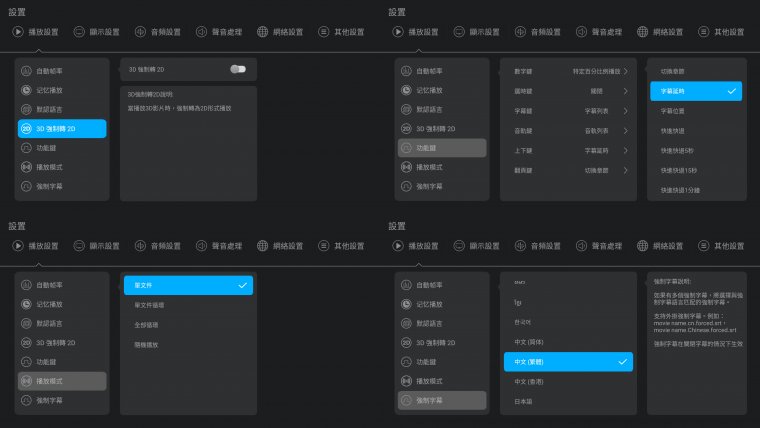Image resolution: width=760 pixels, height=428 pixels.
Task: Select 日本語 in the forced subtitle language list
Action: click(x=524, y=400)
